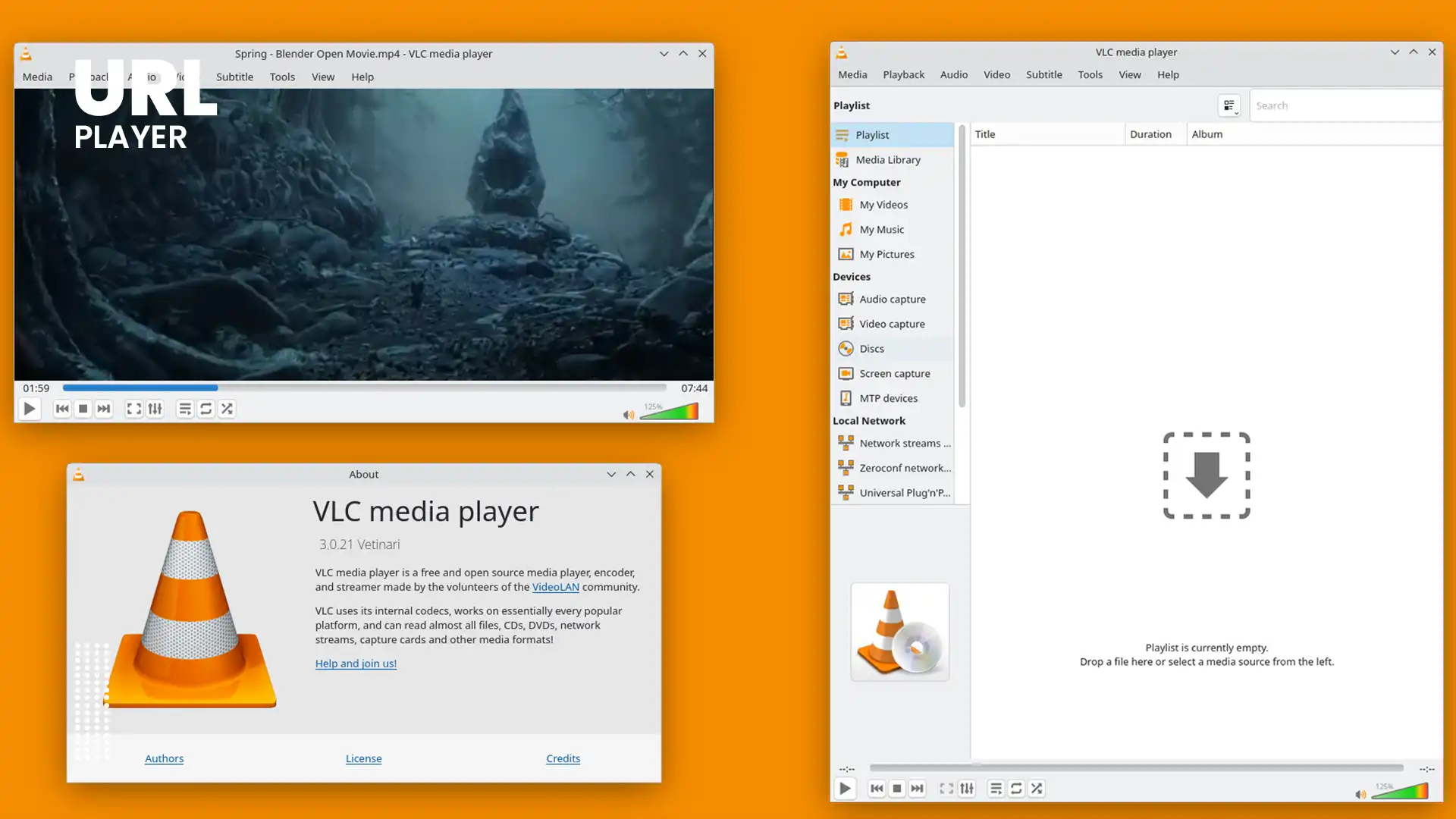
Task: Open the Subtitle menu
Action: [x=234, y=77]
